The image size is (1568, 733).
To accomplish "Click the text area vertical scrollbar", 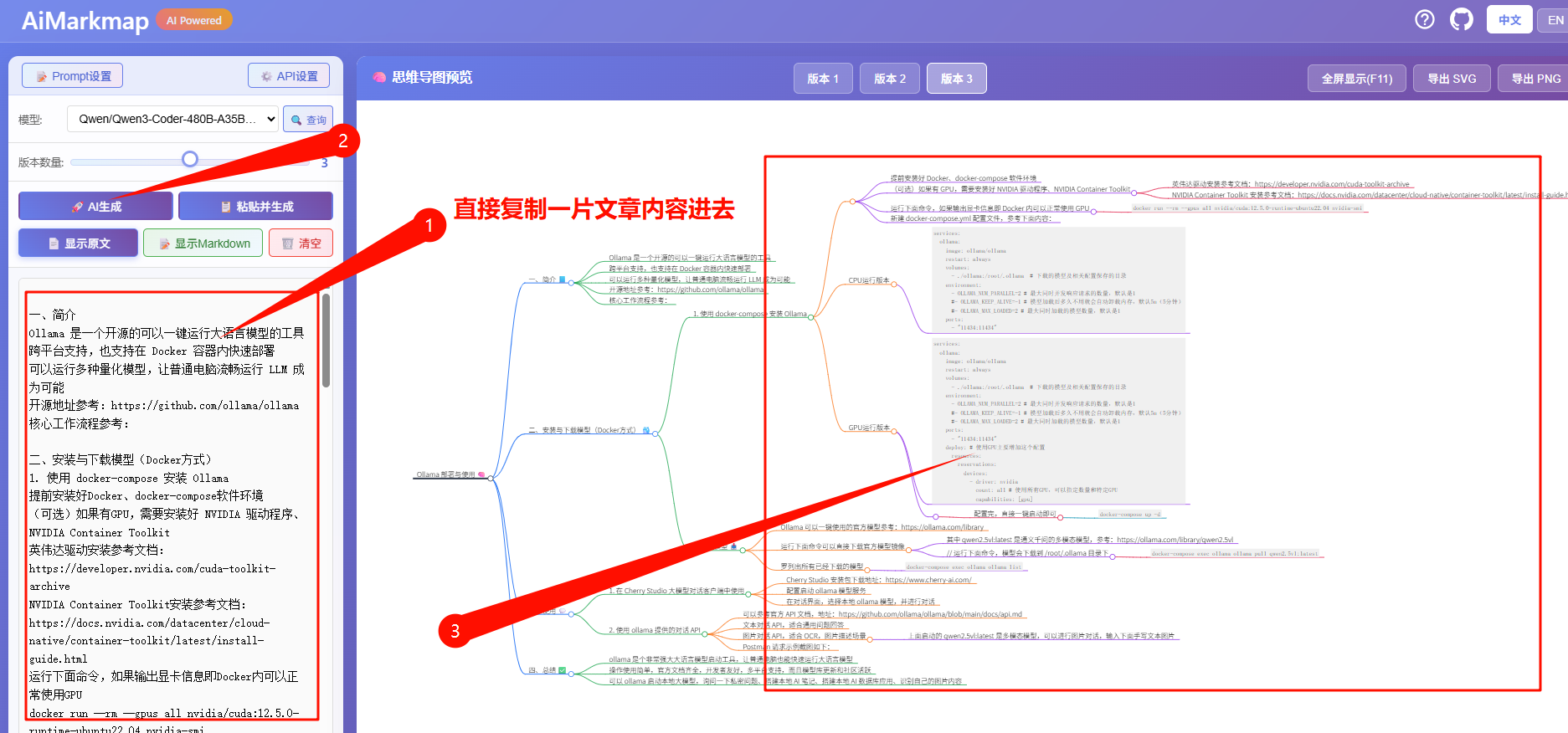I will tap(326, 339).
